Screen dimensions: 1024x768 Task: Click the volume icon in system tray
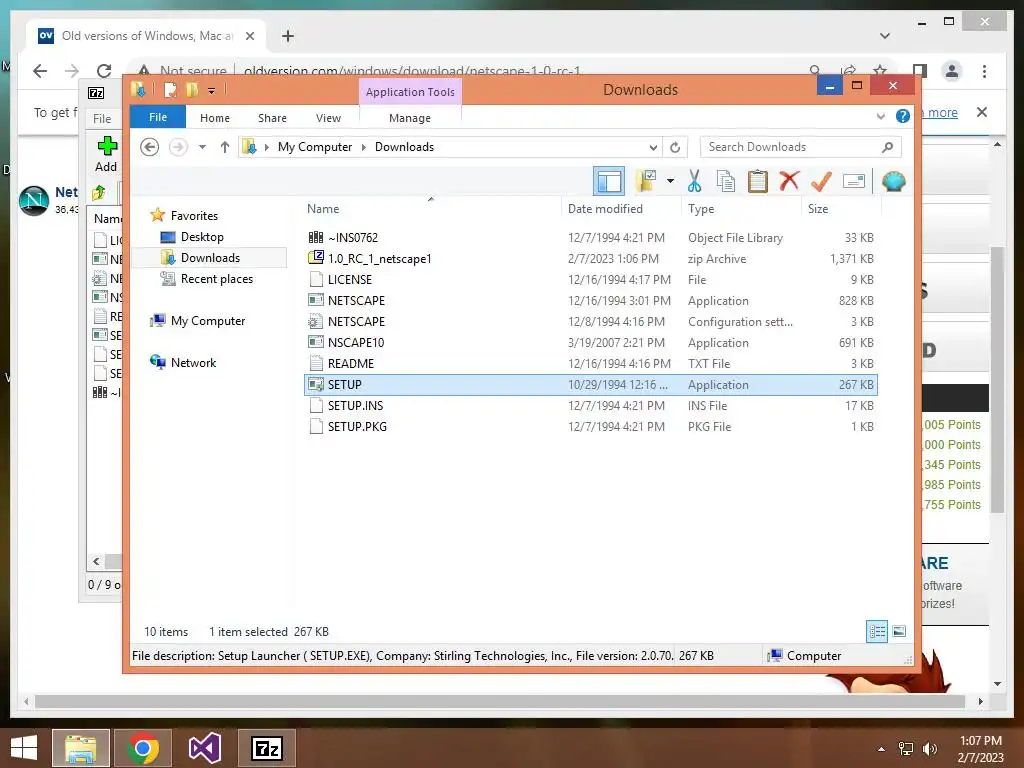point(929,749)
